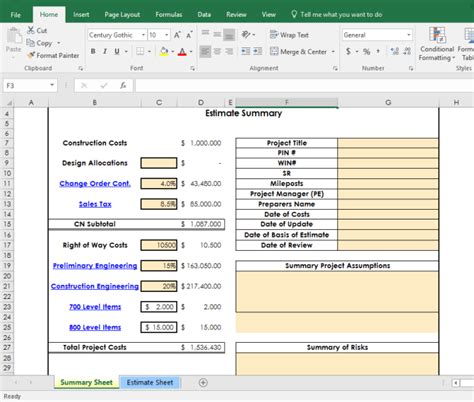Click the formula bar input area
This screenshot has height=402, width=474.
point(305,86)
